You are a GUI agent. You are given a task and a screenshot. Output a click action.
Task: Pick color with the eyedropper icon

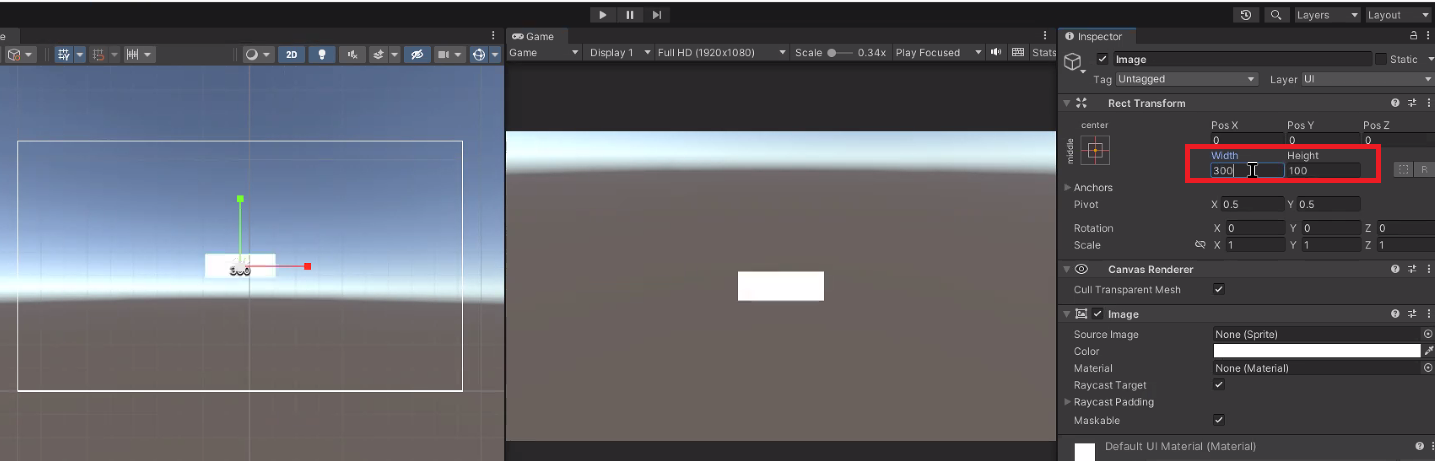(1428, 351)
